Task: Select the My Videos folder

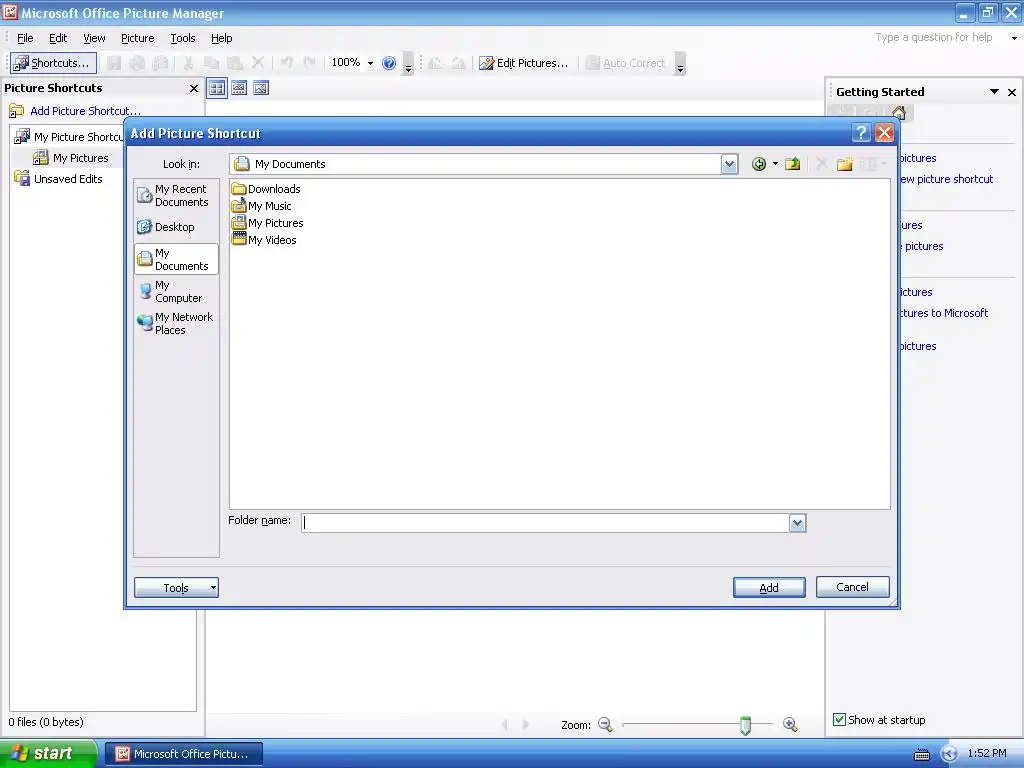Action: point(264,240)
